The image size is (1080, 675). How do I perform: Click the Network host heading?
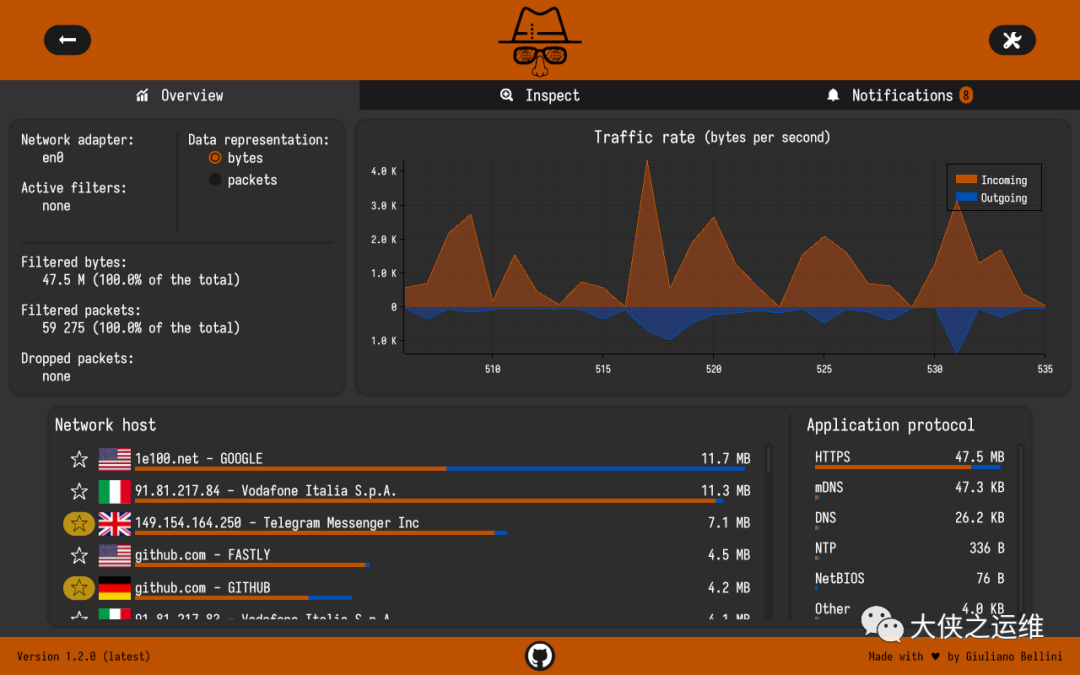click(105, 425)
